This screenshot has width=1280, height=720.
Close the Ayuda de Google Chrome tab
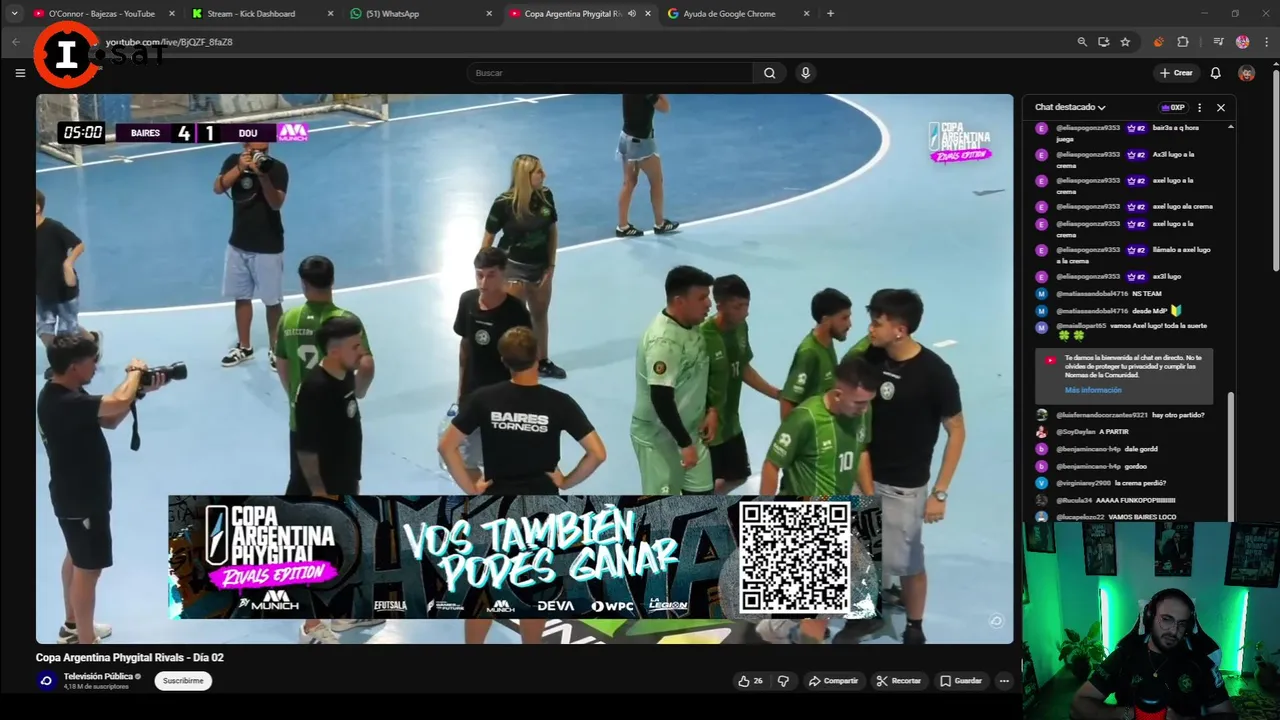click(x=807, y=14)
